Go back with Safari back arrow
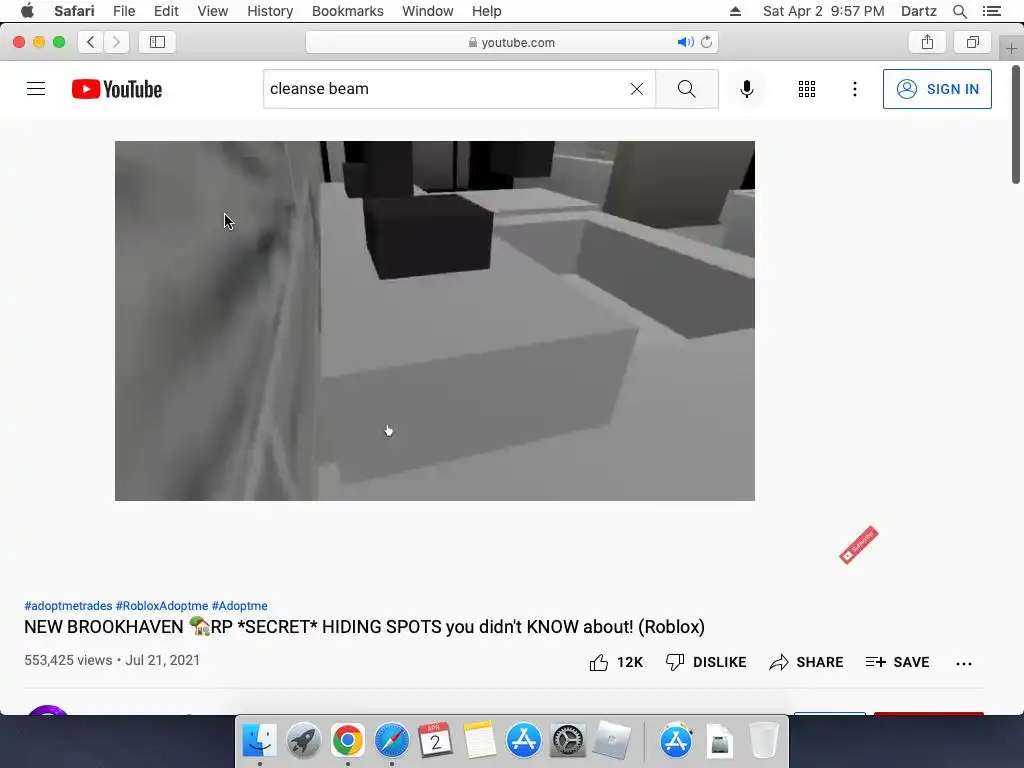This screenshot has height=768, width=1024. point(91,42)
